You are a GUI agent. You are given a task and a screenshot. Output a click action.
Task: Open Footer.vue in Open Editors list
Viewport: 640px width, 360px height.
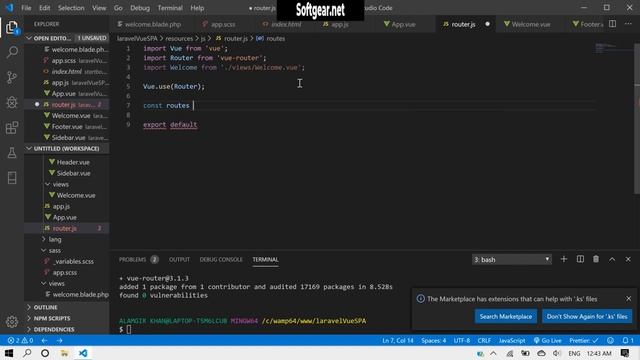click(x=67, y=127)
